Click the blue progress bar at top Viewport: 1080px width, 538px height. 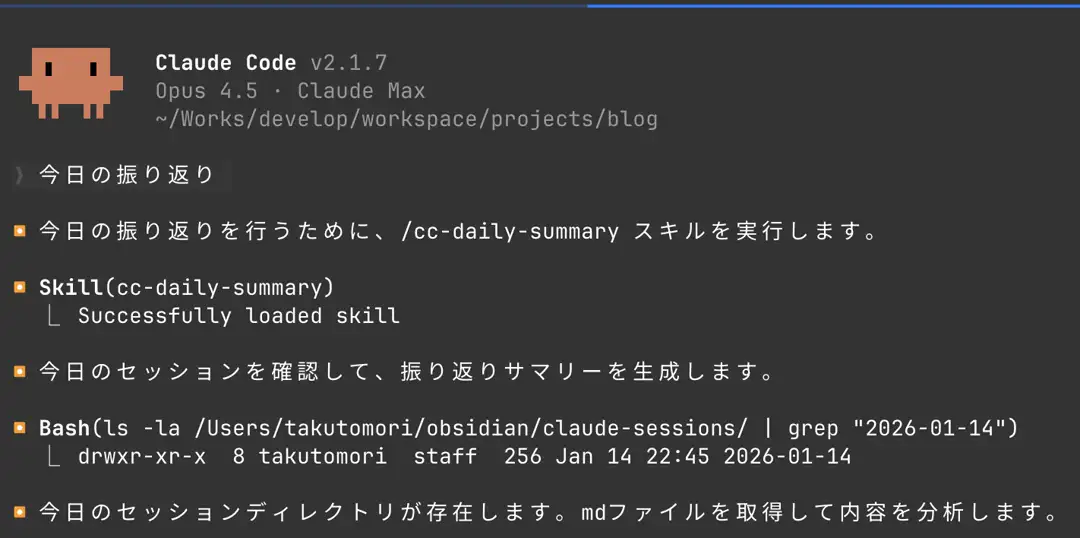click(833, 5)
